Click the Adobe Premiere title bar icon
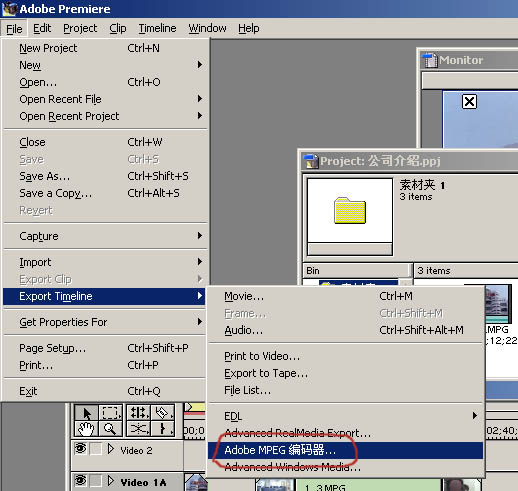This screenshot has width=518, height=491. tap(9, 9)
